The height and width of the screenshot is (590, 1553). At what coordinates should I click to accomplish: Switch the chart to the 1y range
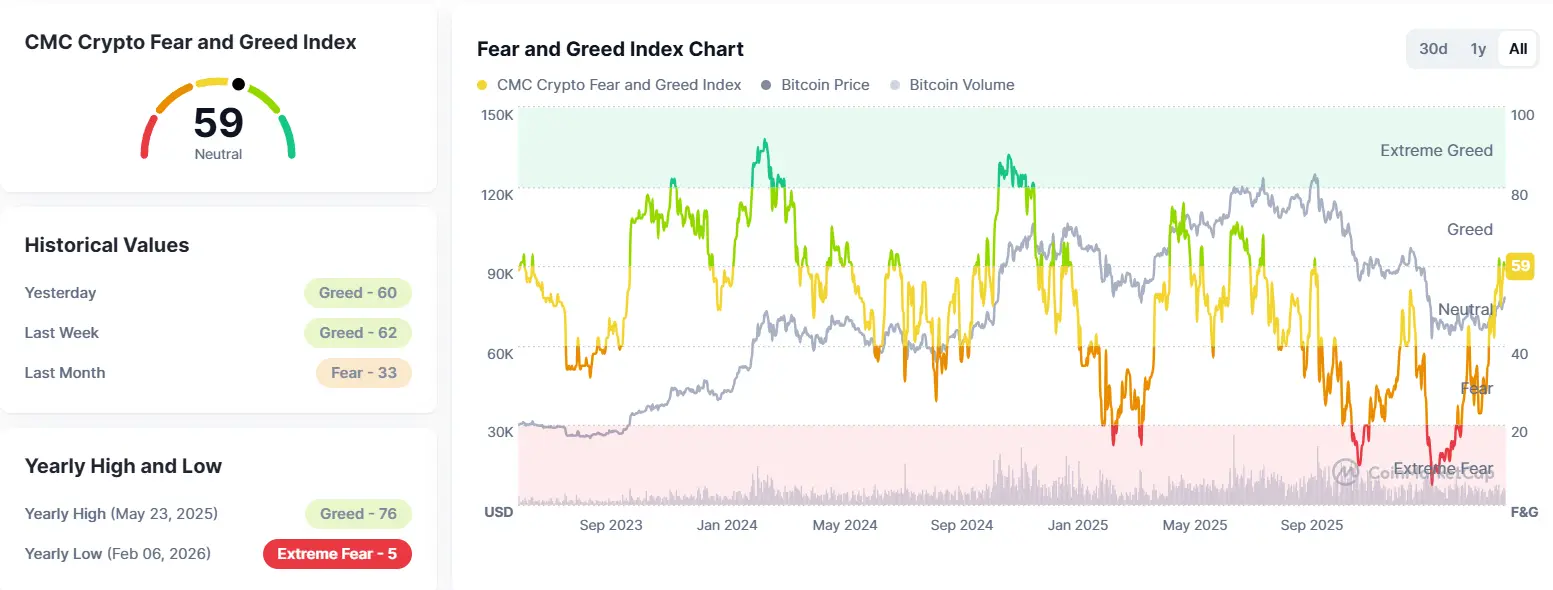(x=1478, y=49)
